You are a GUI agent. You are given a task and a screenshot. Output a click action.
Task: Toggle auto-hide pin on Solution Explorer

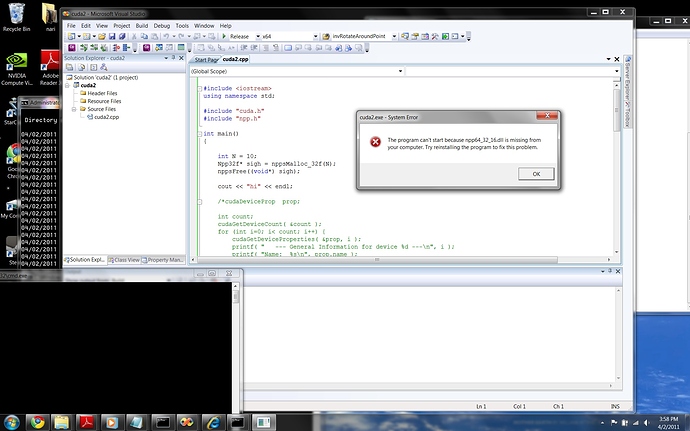click(x=173, y=58)
